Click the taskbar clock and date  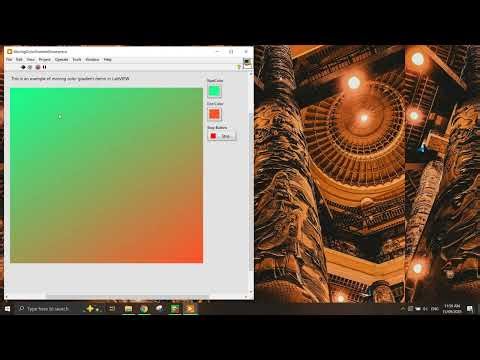[x=452, y=309]
